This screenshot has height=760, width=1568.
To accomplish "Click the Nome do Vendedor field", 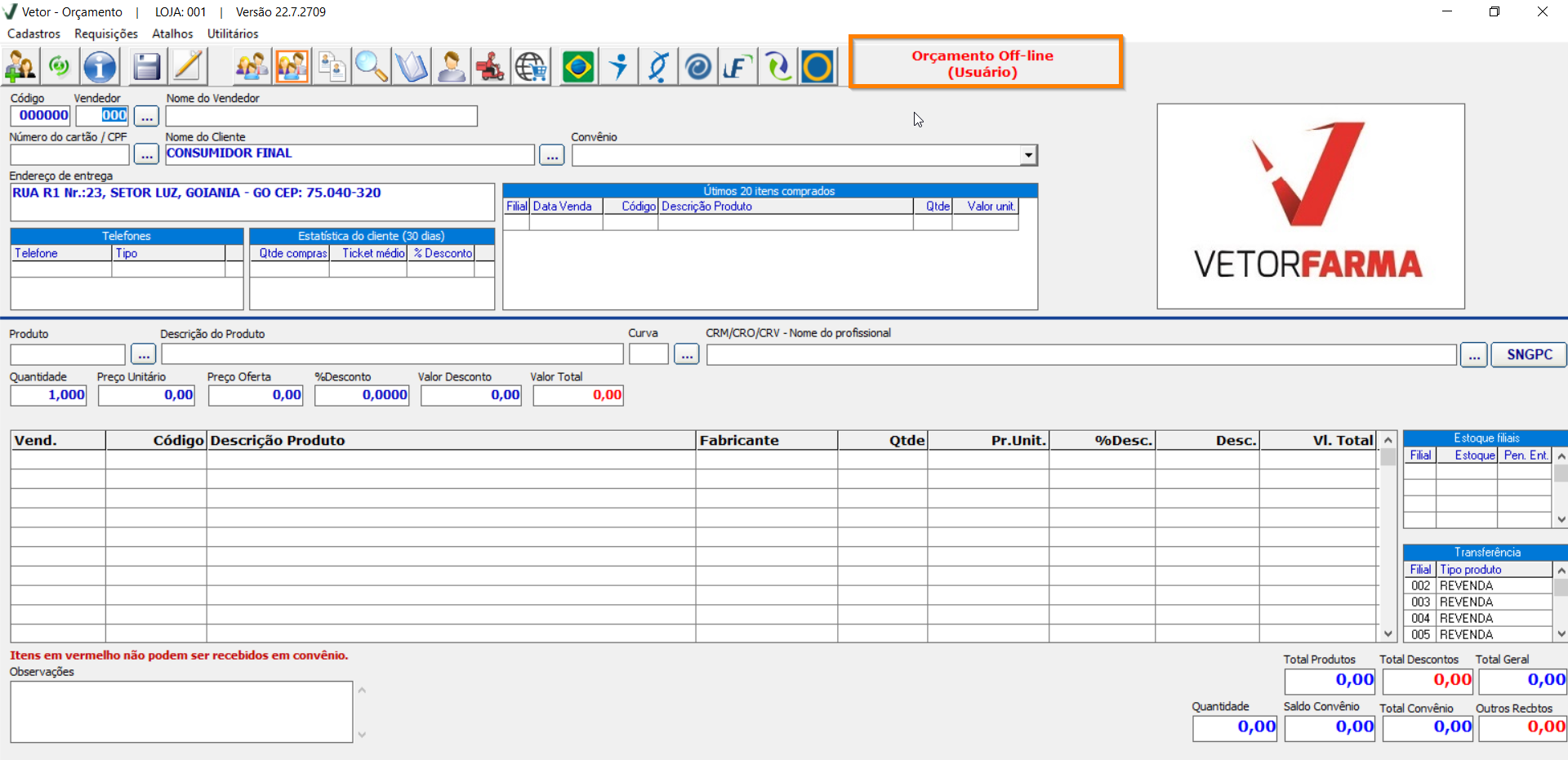I will point(322,116).
